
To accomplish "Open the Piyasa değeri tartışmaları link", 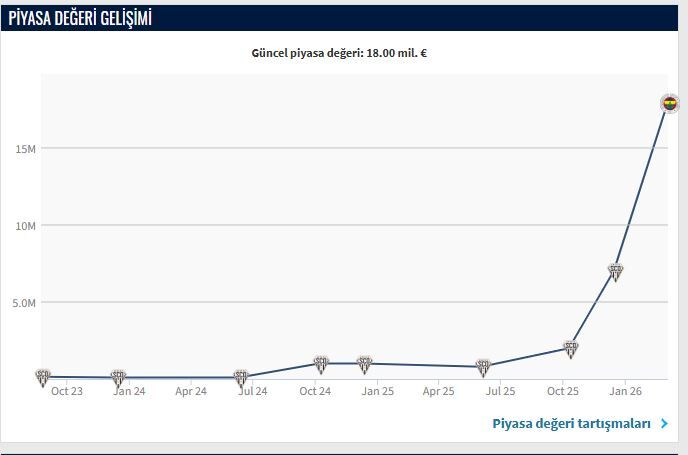I will point(572,424).
